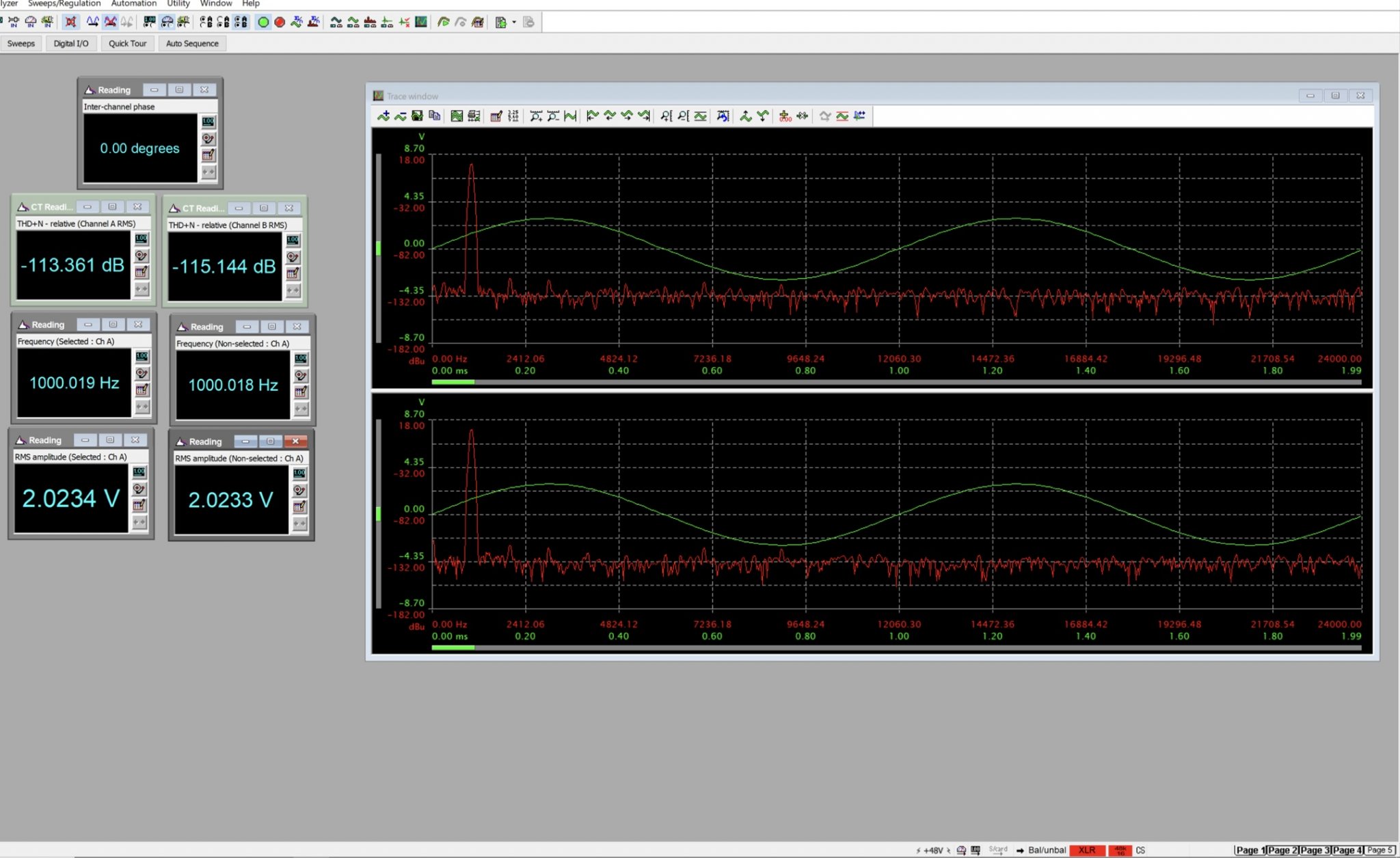The image size is (1400, 859).
Task: Click the red crossed-out icon in main toolbar
Action: pos(70,22)
